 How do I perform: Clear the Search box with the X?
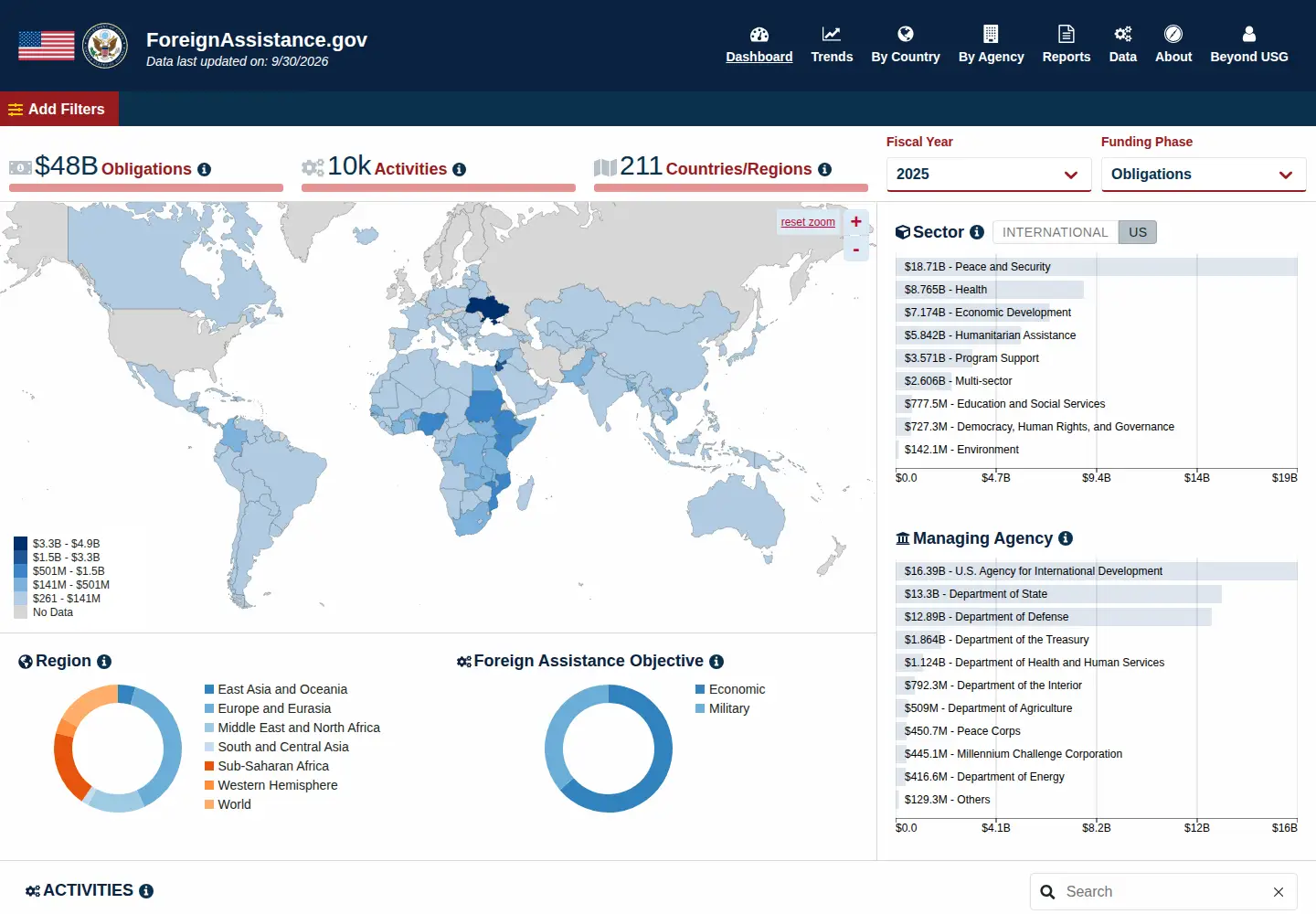click(x=1279, y=892)
